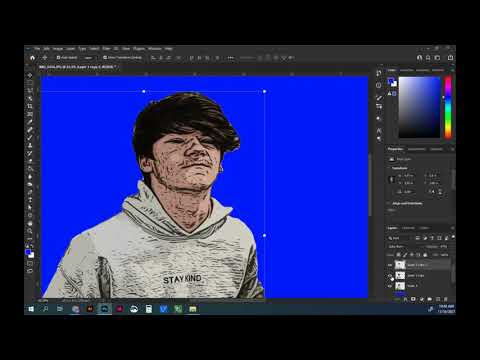Viewport: 480px width, 360px height.
Task: Select the top layer thumbnail
Action: click(x=400, y=265)
